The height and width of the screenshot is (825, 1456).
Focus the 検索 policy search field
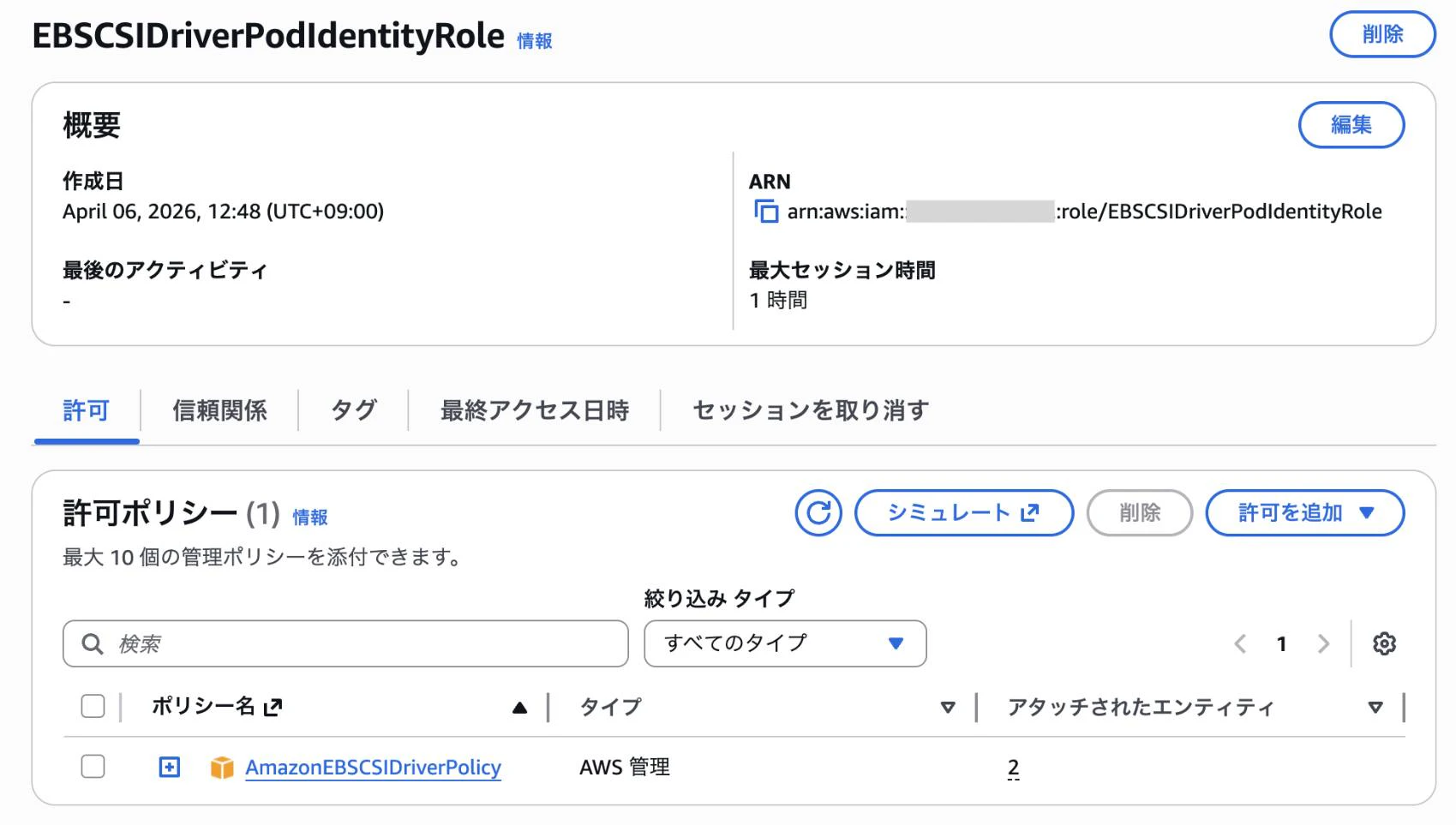click(x=345, y=643)
